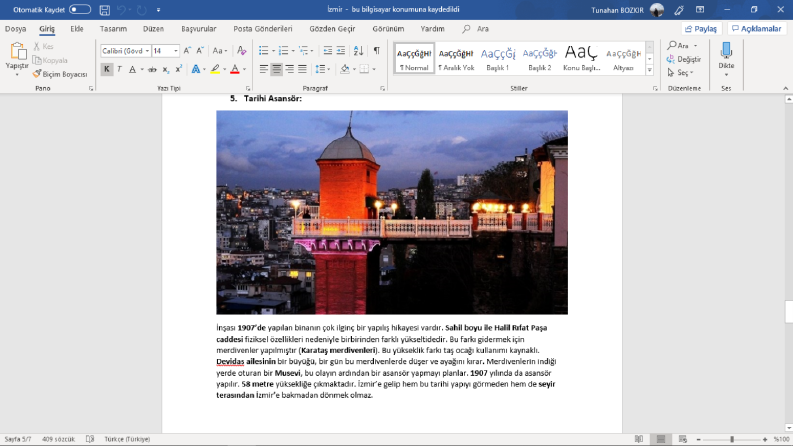Switch to the Başvurular tab
793x446 pixels.
[199, 29]
